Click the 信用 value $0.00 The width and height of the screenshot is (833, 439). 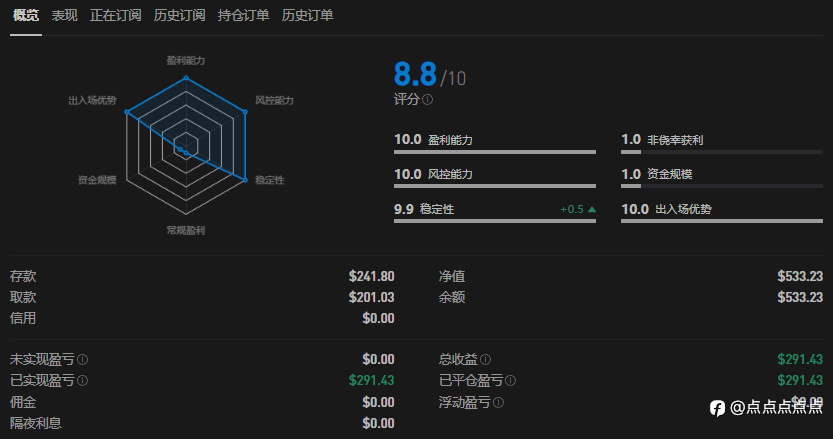tap(378, 318)
